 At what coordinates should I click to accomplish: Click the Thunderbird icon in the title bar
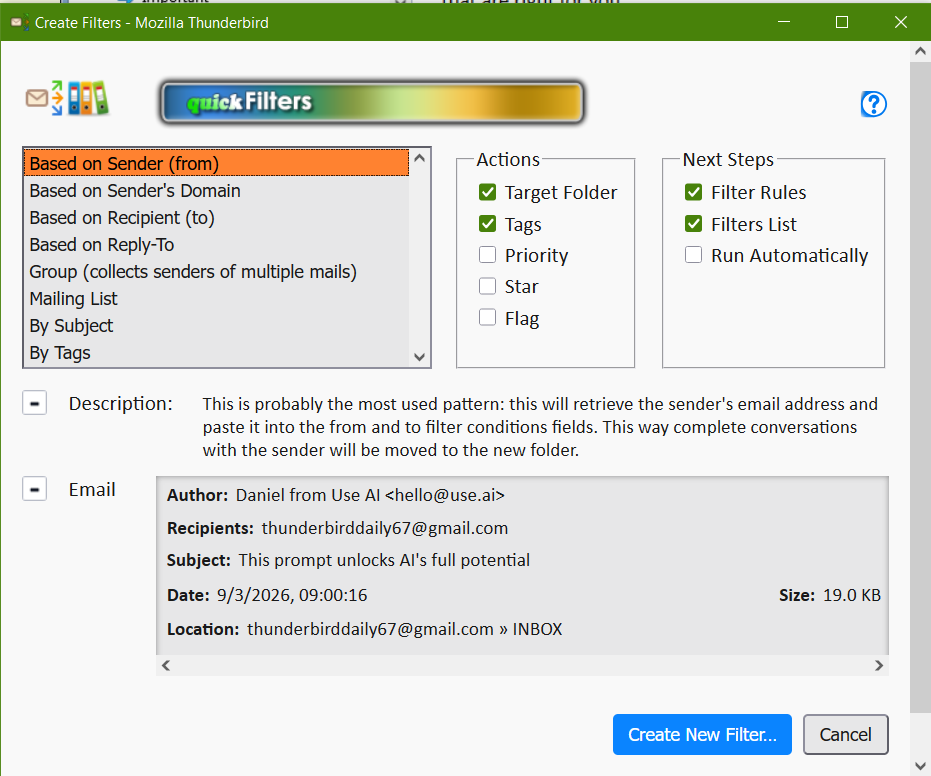(18, 22)
